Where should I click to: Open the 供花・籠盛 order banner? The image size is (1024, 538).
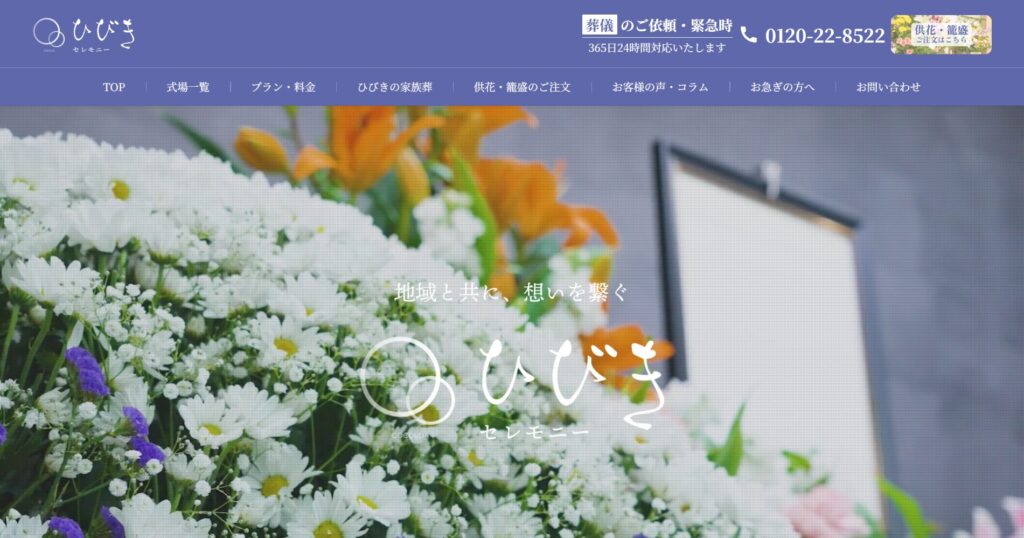click(x=941, y=35)
